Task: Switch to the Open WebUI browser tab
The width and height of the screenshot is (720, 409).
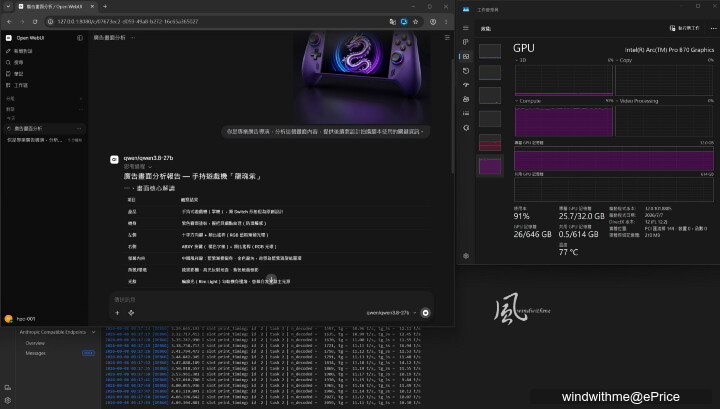Action: click(56, 6)
